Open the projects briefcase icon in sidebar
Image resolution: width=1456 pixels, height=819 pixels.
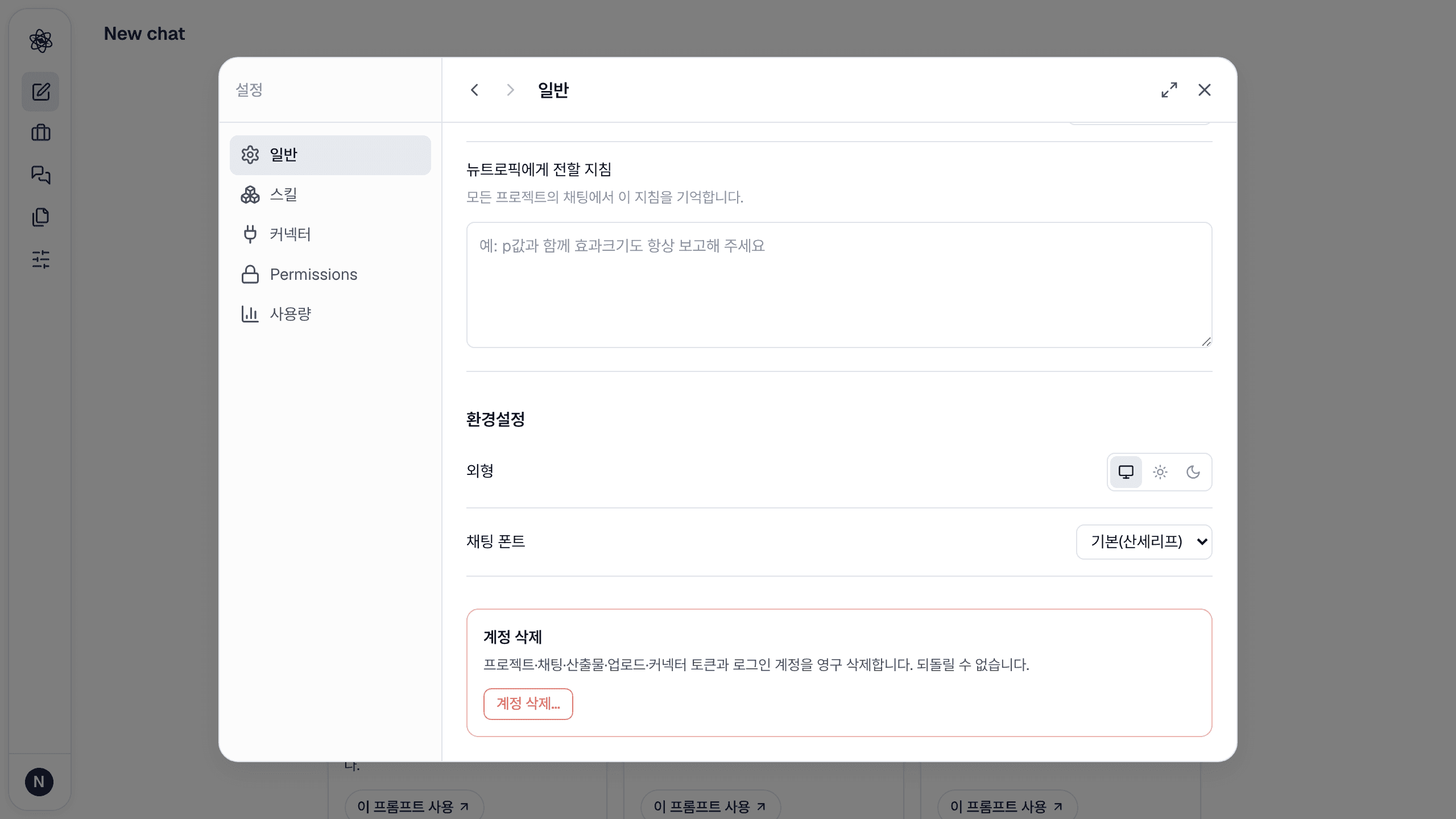point(40,133)
